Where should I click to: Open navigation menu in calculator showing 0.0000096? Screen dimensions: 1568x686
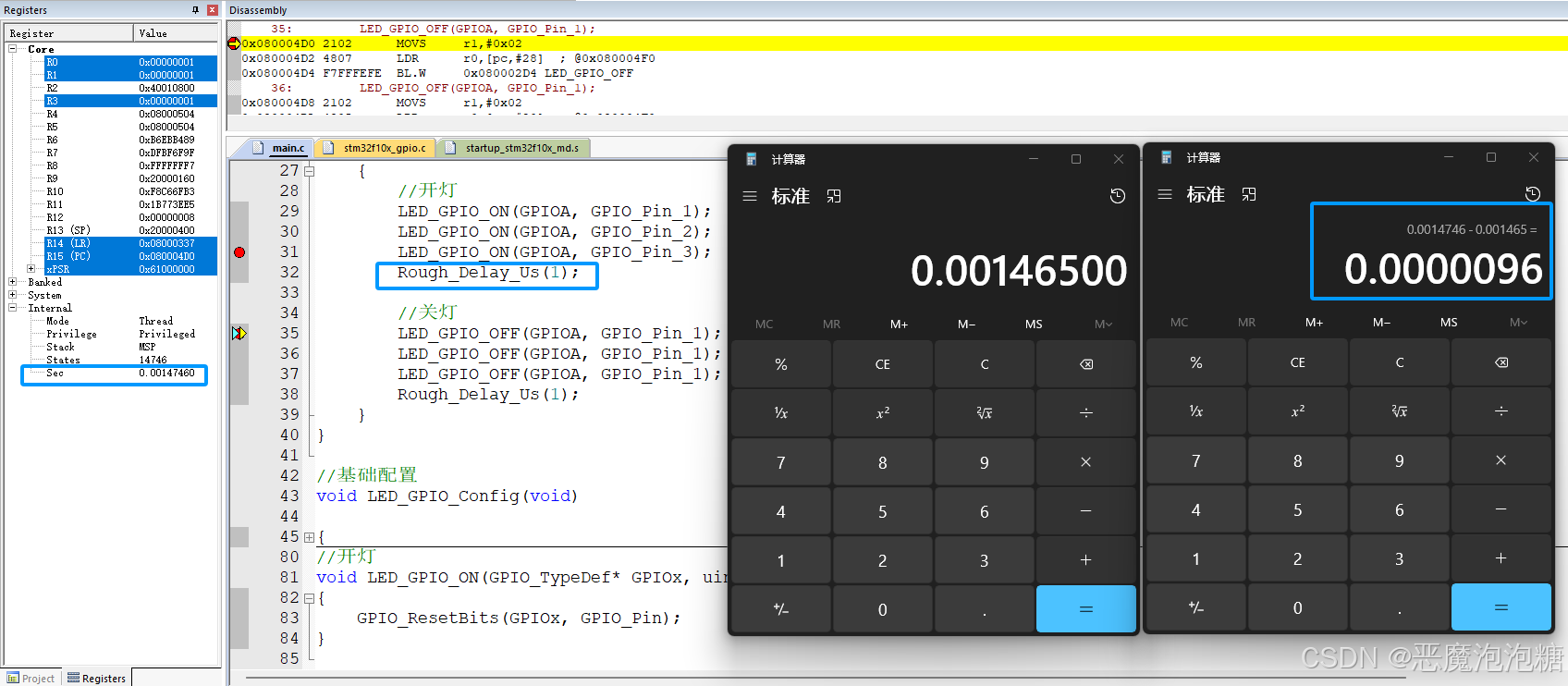click(x=1165, y=194)
